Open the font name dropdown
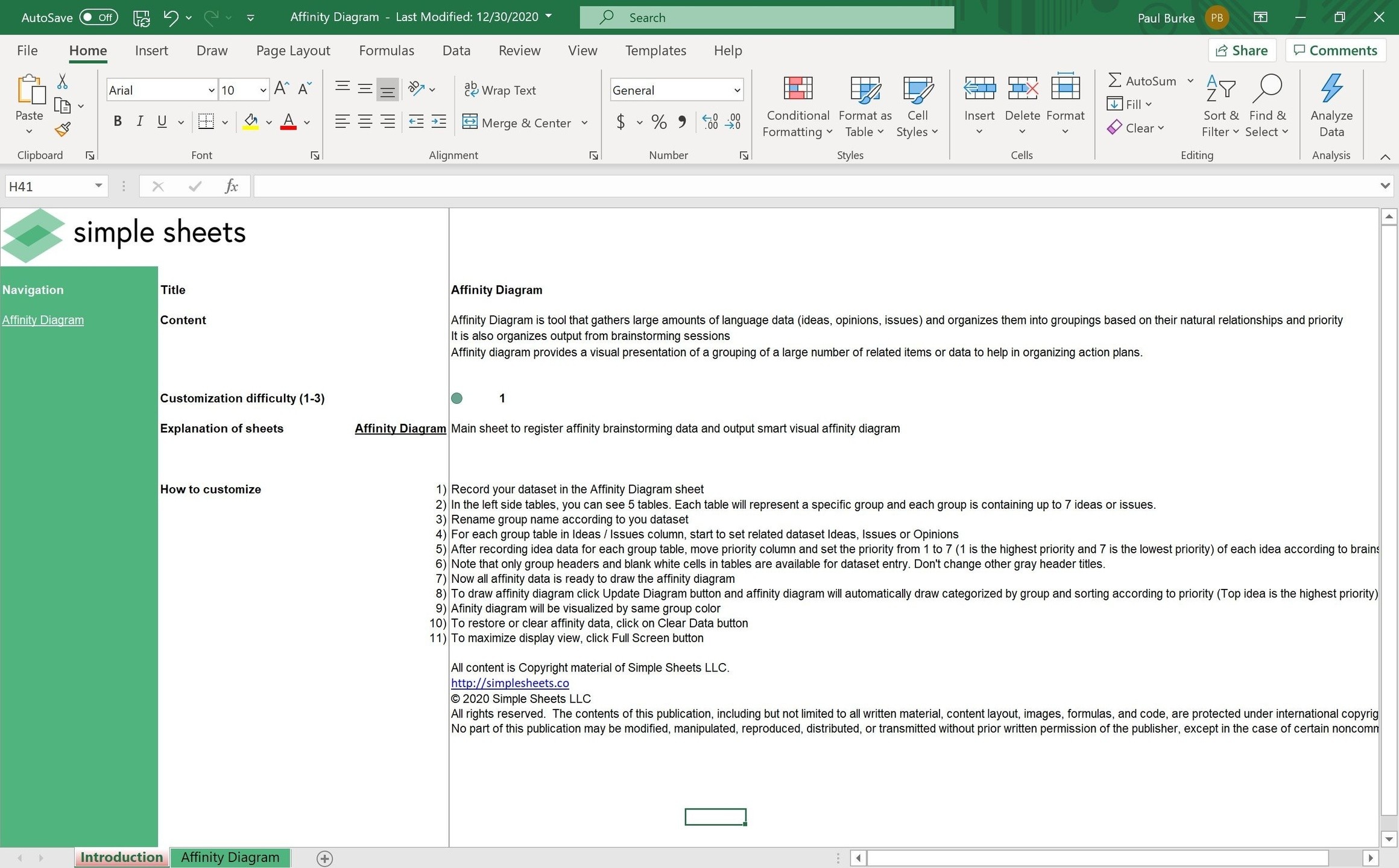 pyautogui.click(x=211, y=90)
